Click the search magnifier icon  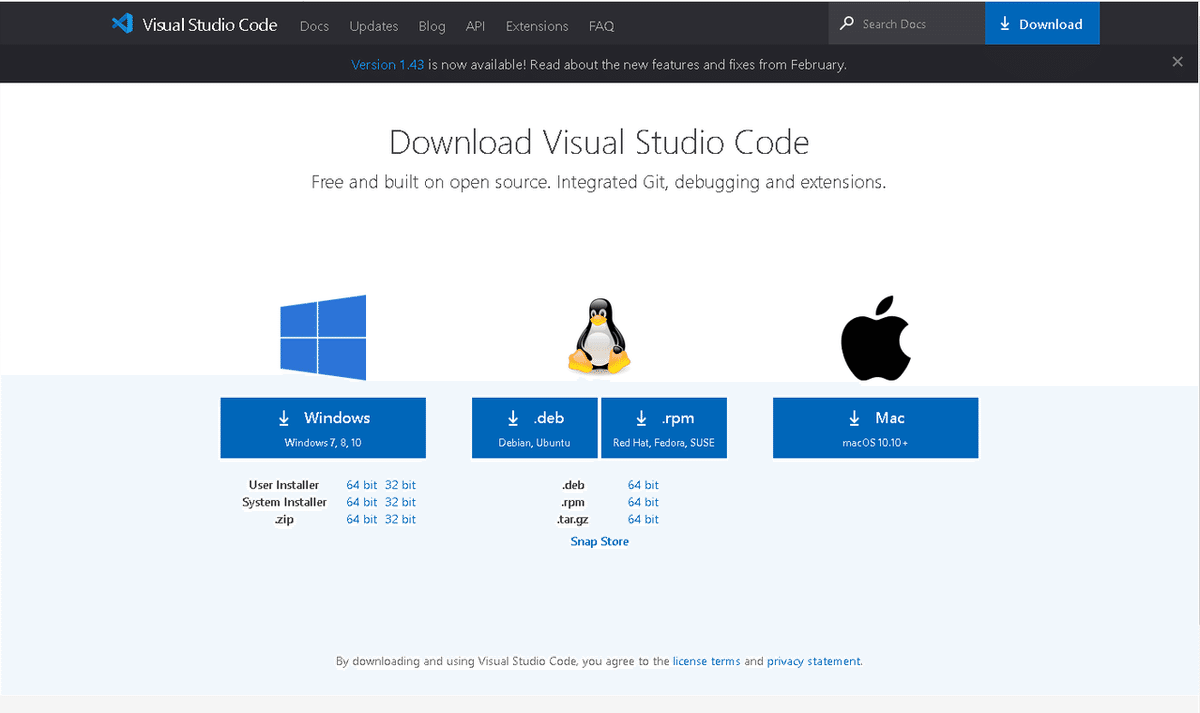pos(847,24)
